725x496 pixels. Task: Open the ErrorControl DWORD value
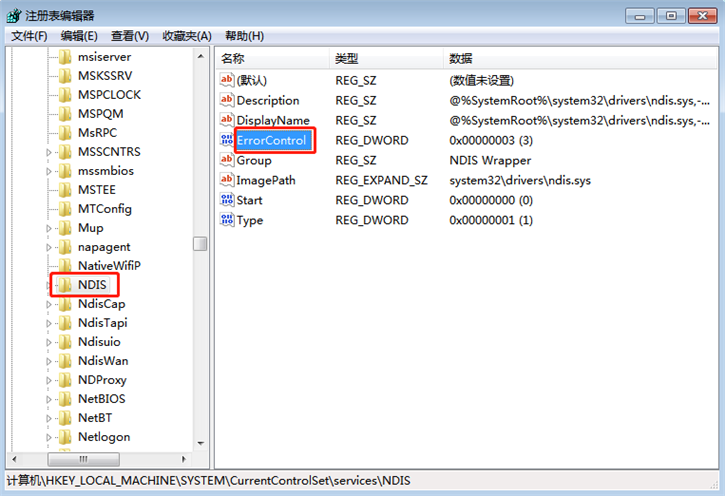(271, 140)
